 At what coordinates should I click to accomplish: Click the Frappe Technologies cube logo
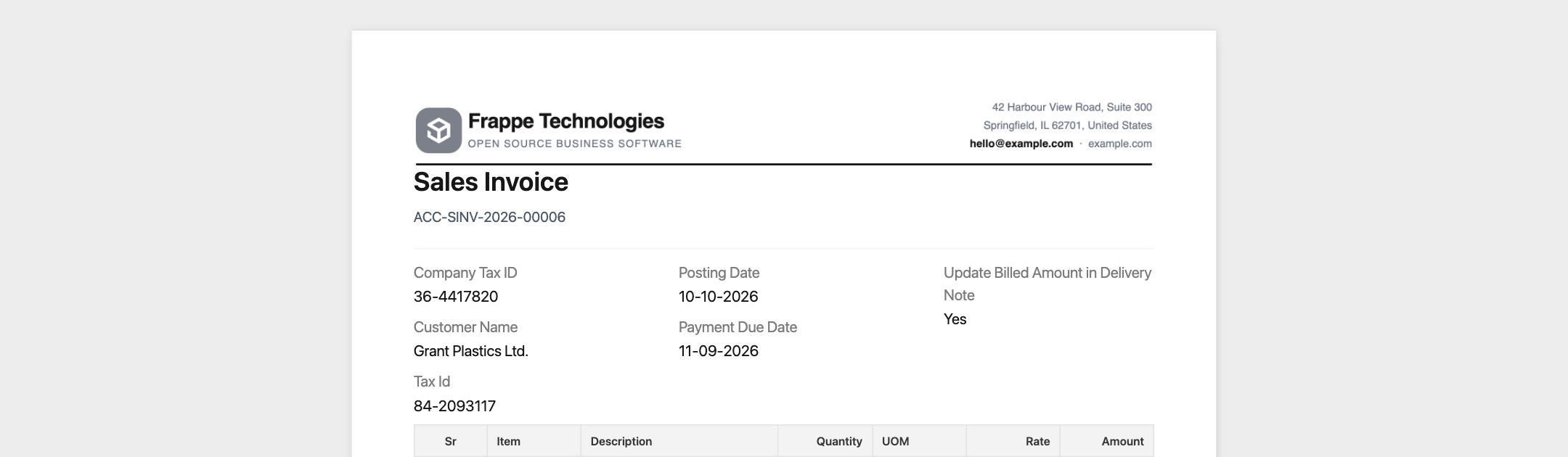click(438, 131)
